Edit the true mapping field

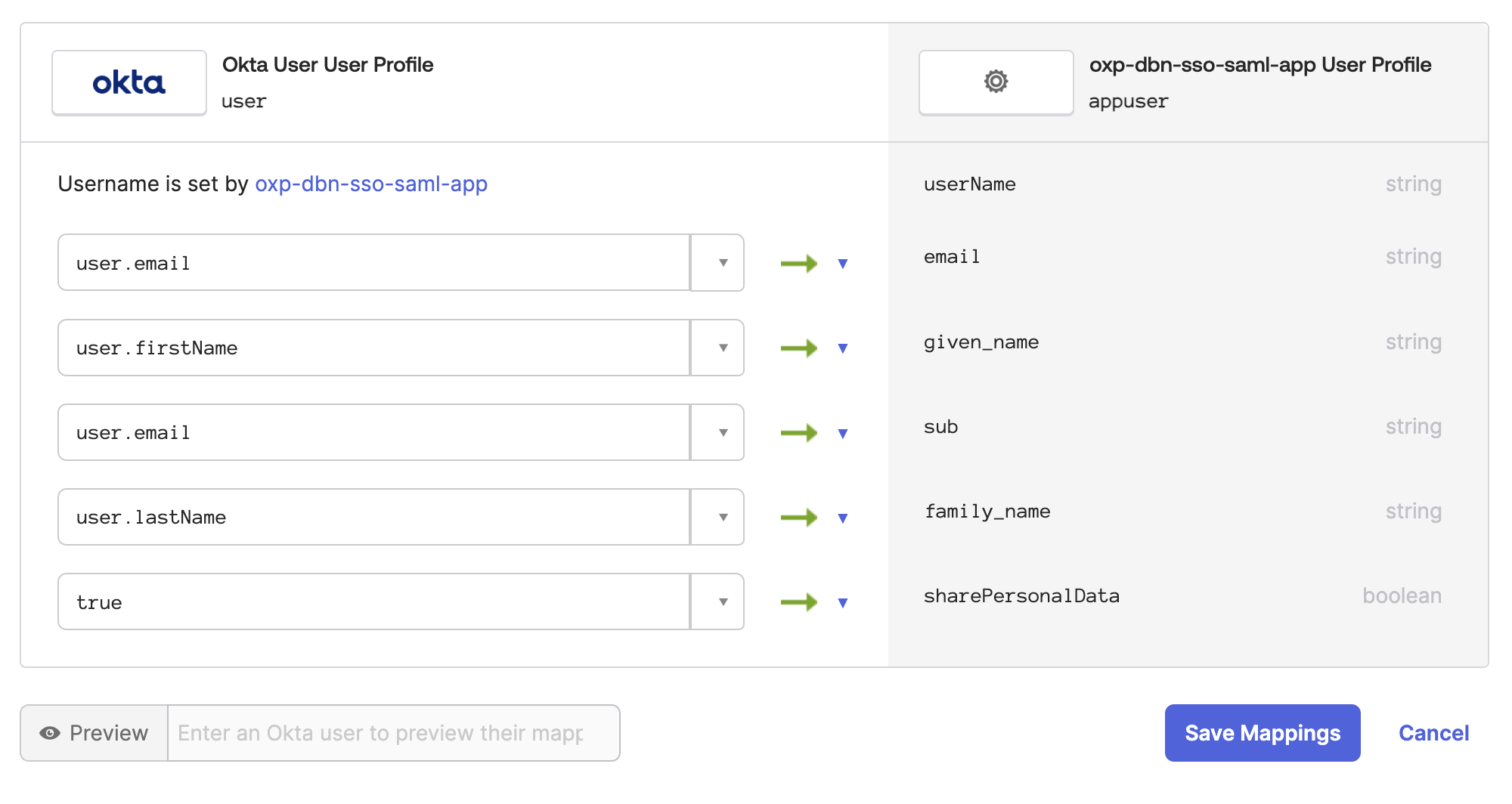(x=374, y=601)
